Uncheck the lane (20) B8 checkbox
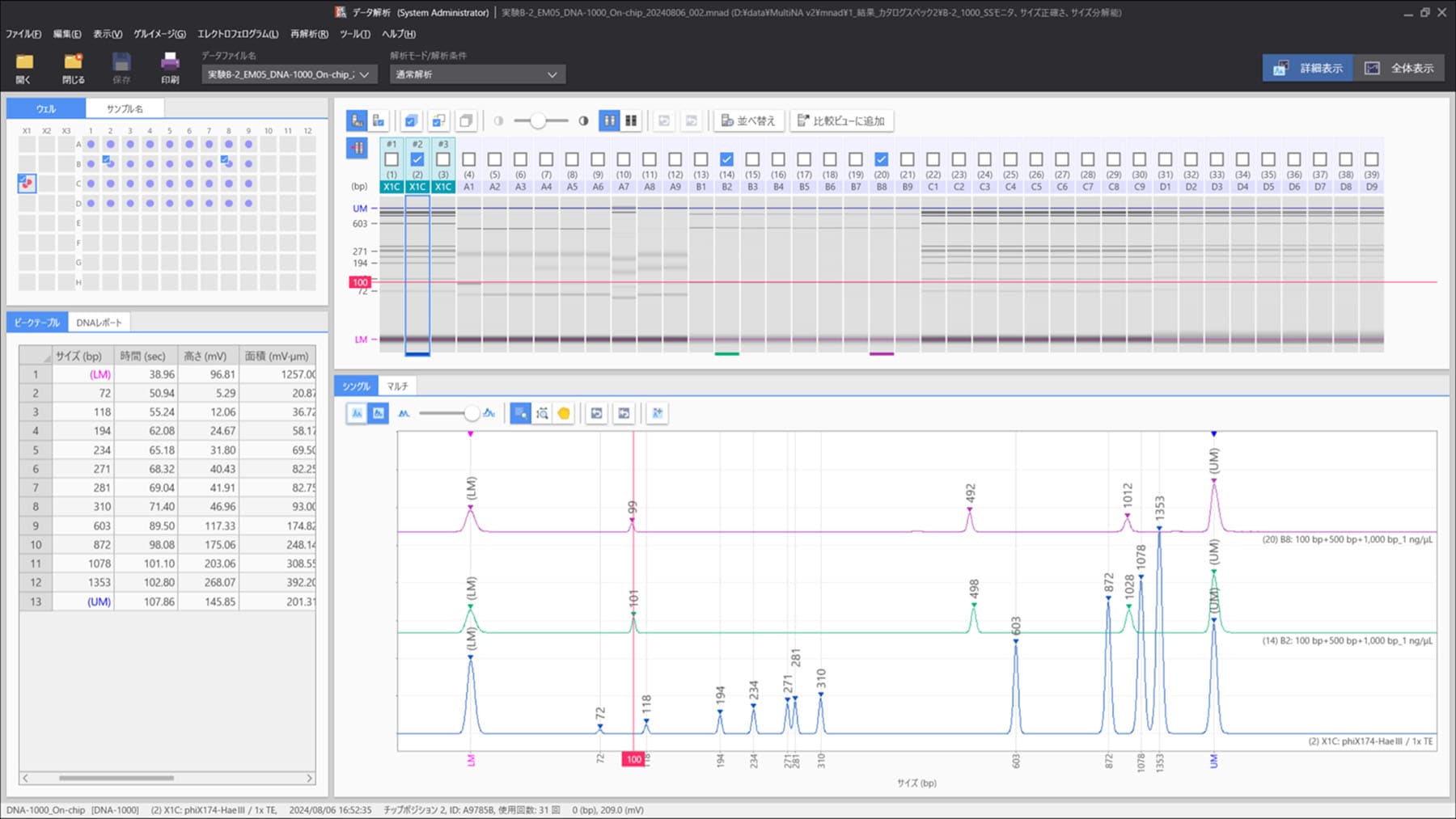 882,159
